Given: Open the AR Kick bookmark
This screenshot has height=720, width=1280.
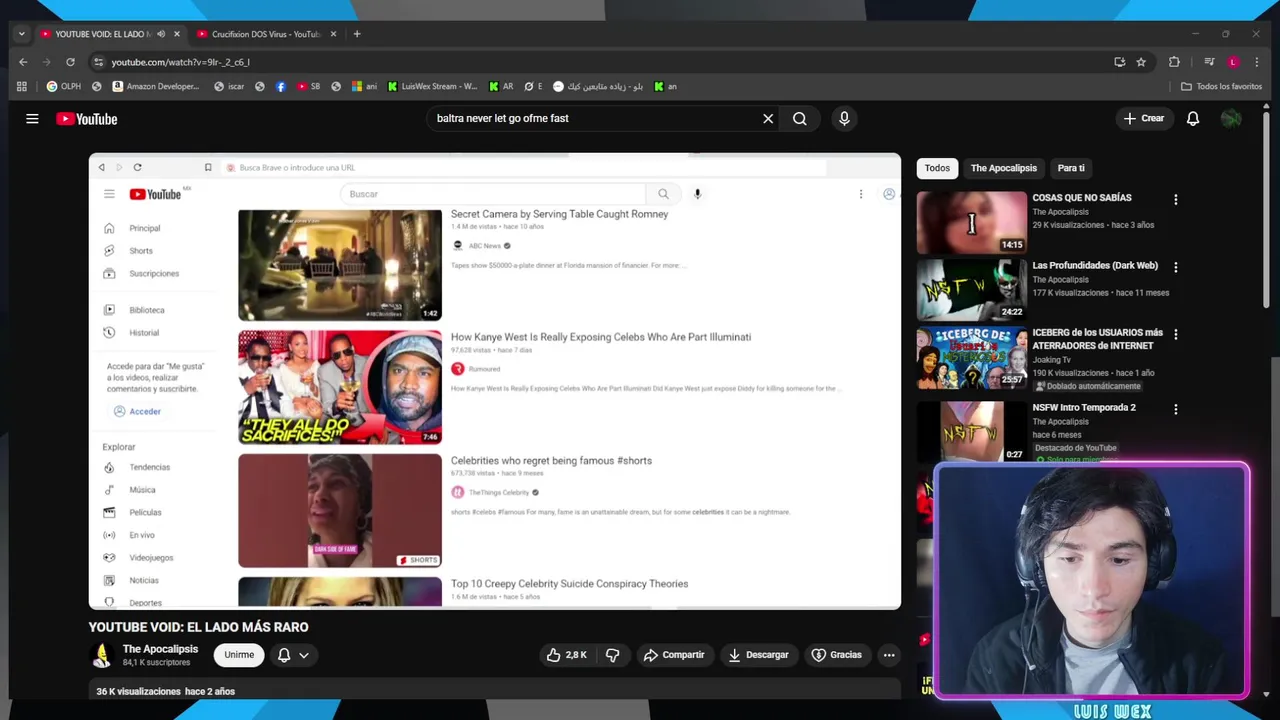Looking at the screenshot, I should pos(501,87).
